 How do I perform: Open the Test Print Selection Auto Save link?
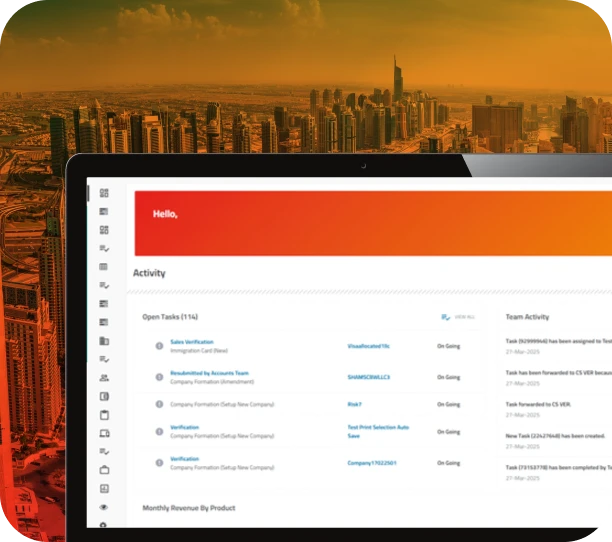click(378, 432)
